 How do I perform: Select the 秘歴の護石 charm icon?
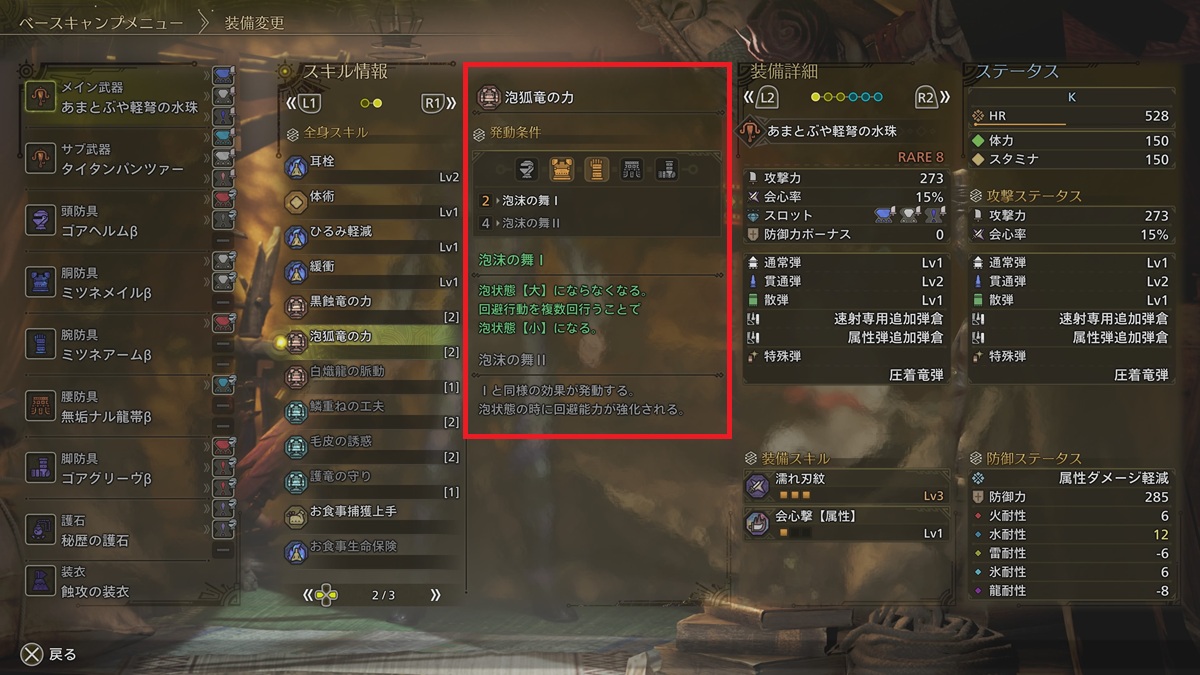click(41, 530)
